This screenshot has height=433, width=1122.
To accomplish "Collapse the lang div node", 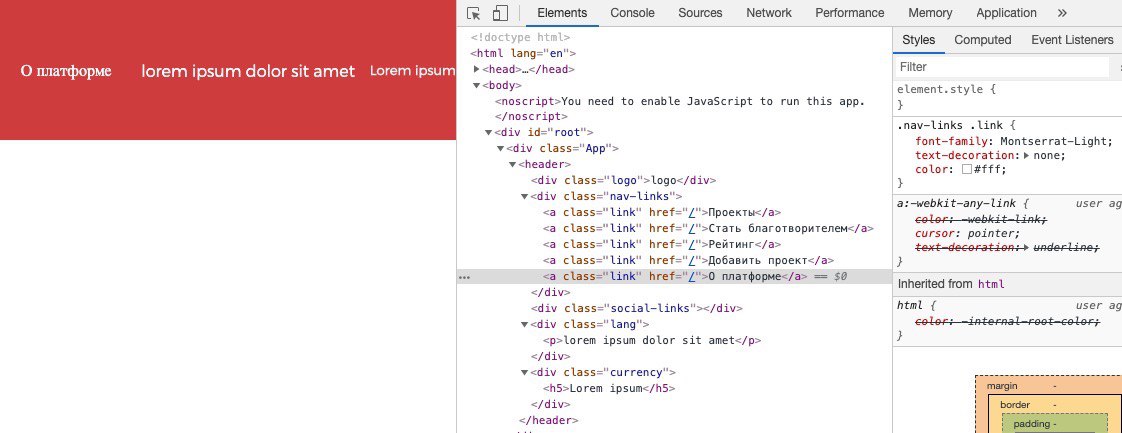I will click(525, 324).
